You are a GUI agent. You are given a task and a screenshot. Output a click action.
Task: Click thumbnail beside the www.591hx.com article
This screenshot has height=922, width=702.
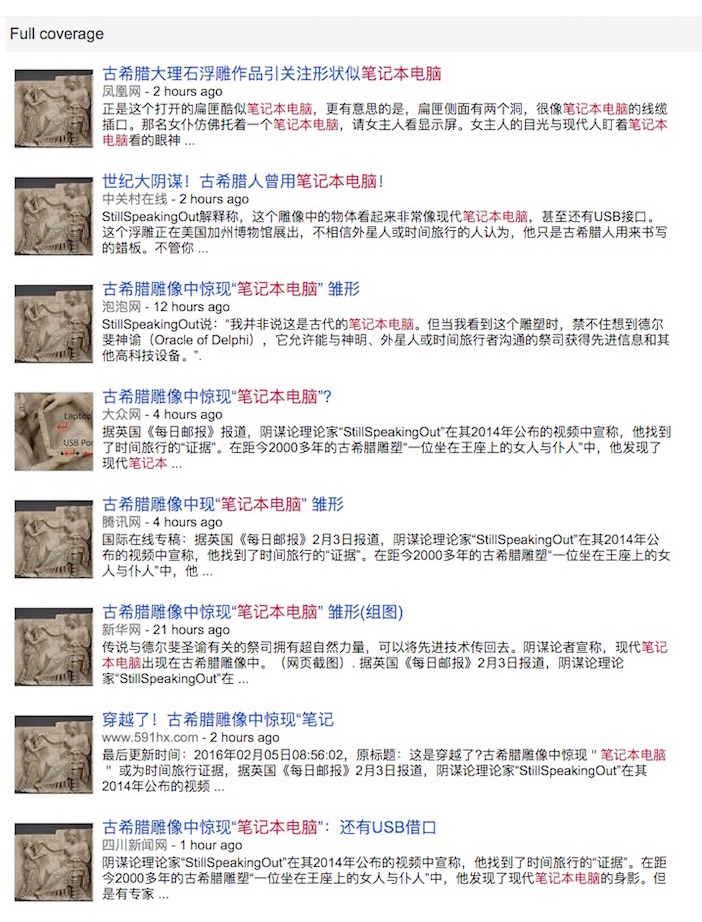(x=54, y=754)
